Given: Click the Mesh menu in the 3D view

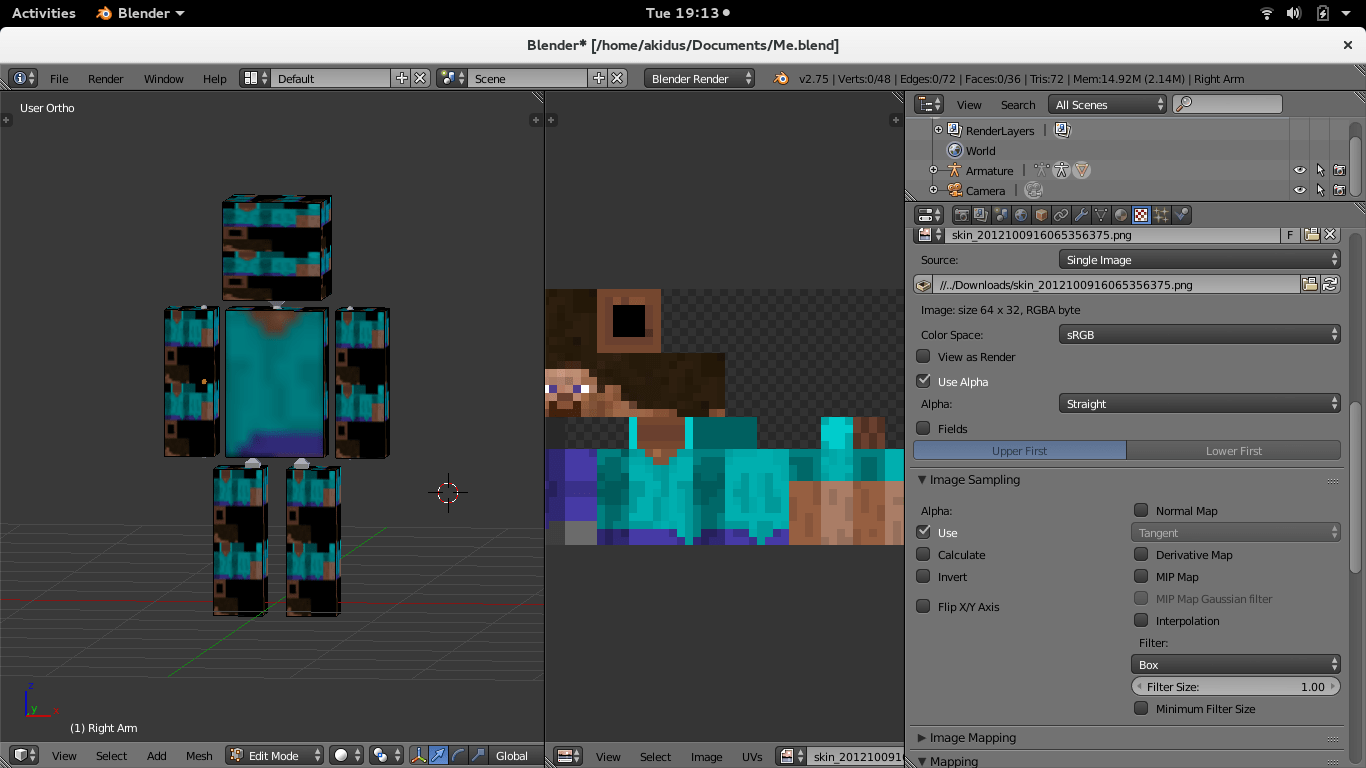Looking at the screenshot, I should click(x=199, y=755).
